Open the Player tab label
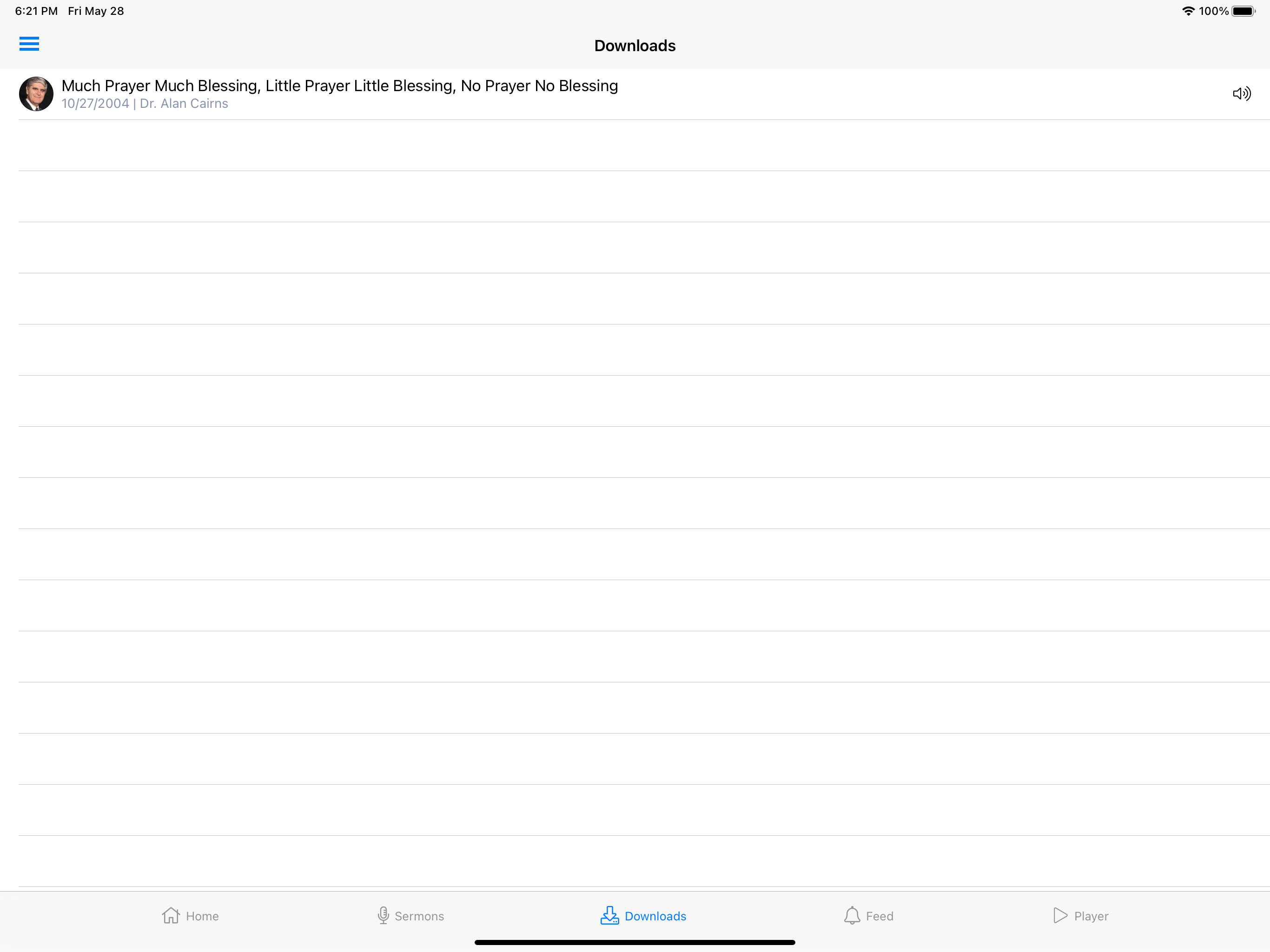This screenshot has width=1270, height=952. click(x=1091, y=916)
